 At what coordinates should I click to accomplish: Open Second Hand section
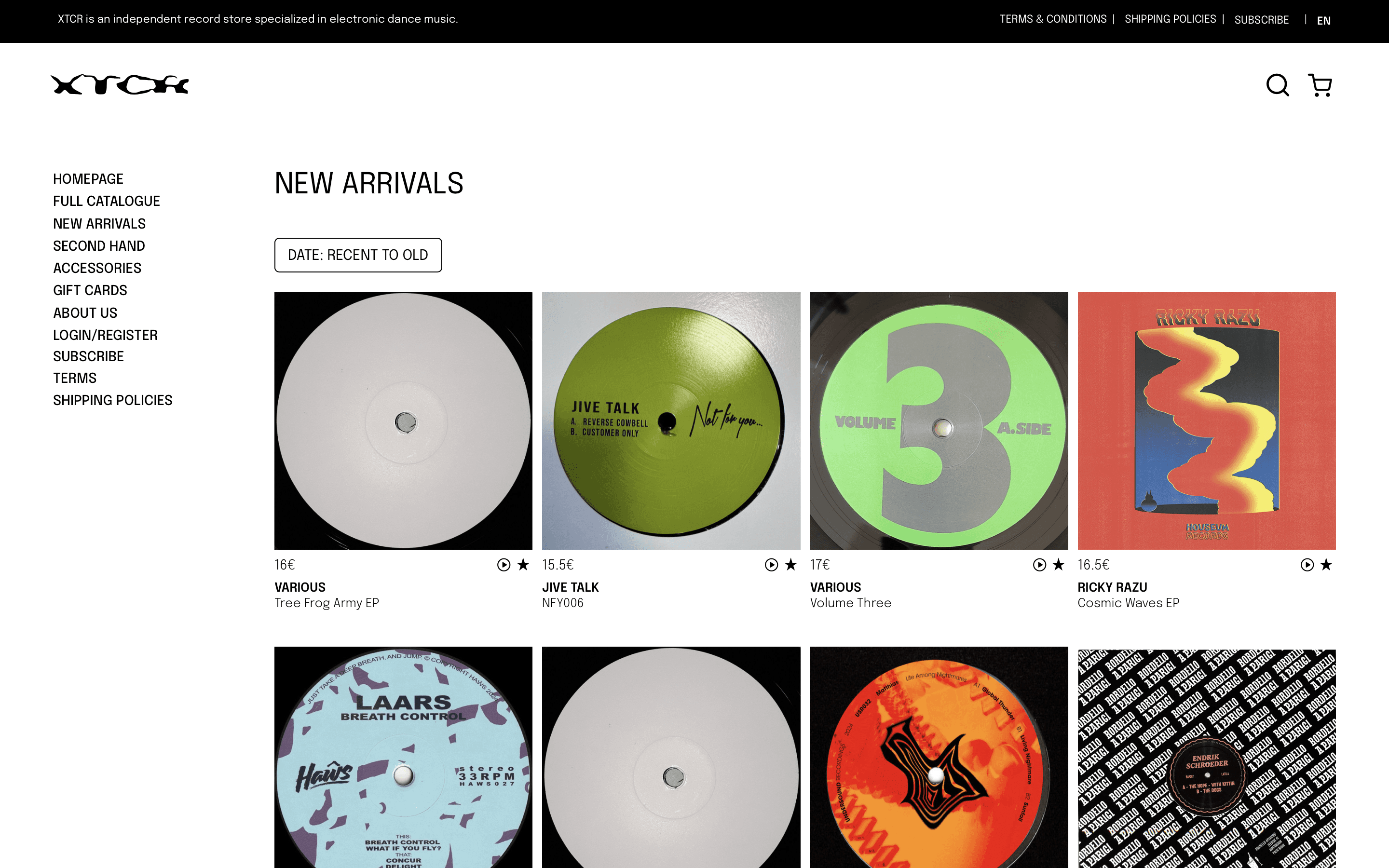tap(99, 246)
